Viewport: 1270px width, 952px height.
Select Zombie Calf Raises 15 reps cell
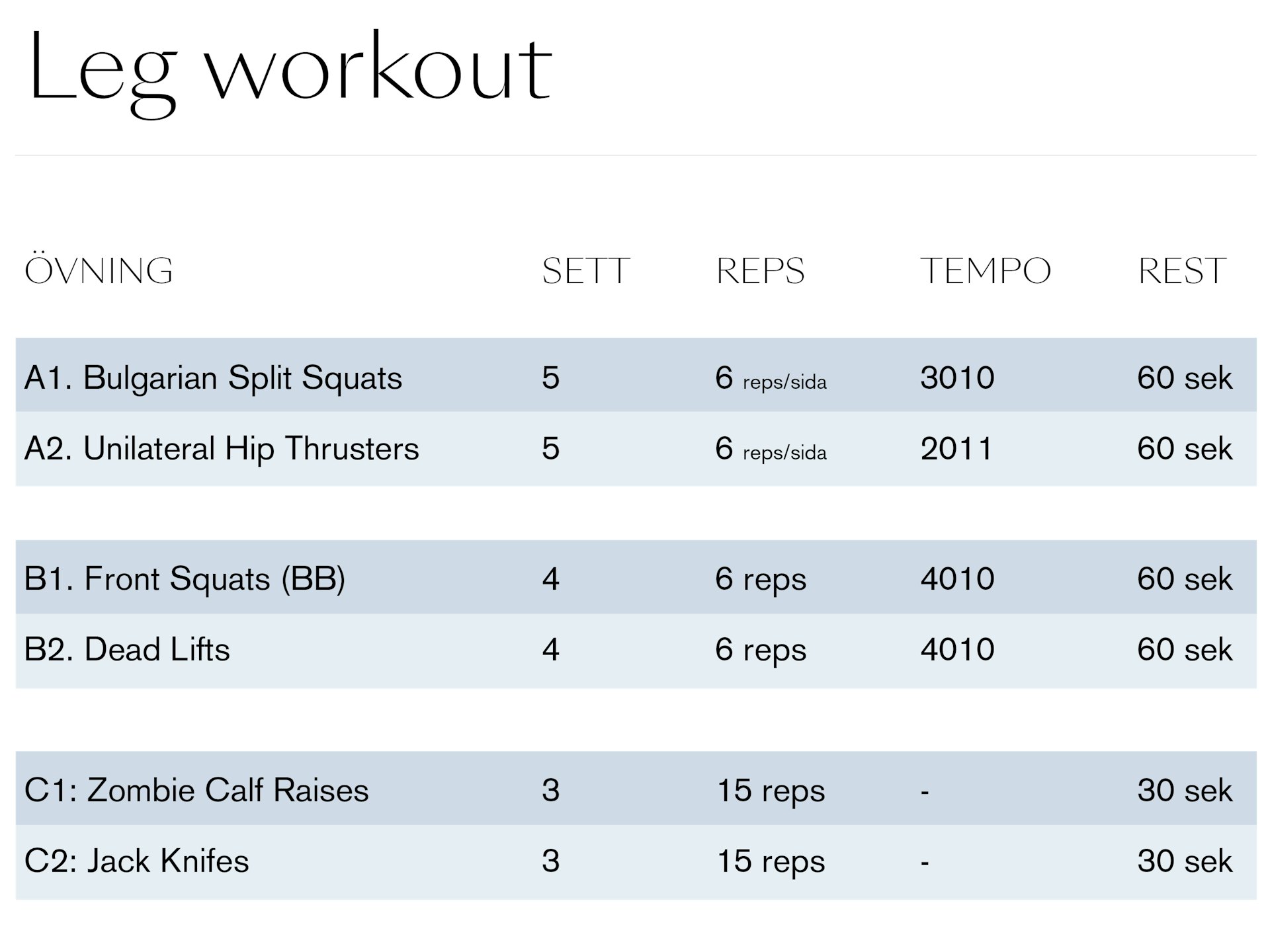771,791
